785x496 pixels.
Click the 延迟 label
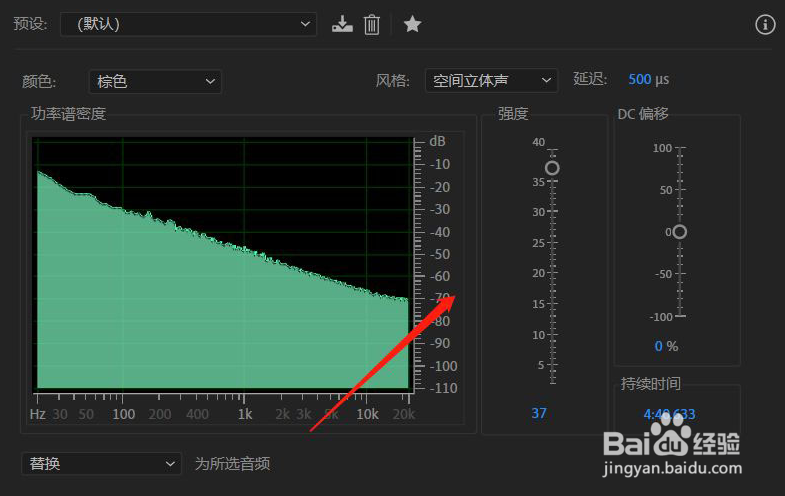click(590, 79)
